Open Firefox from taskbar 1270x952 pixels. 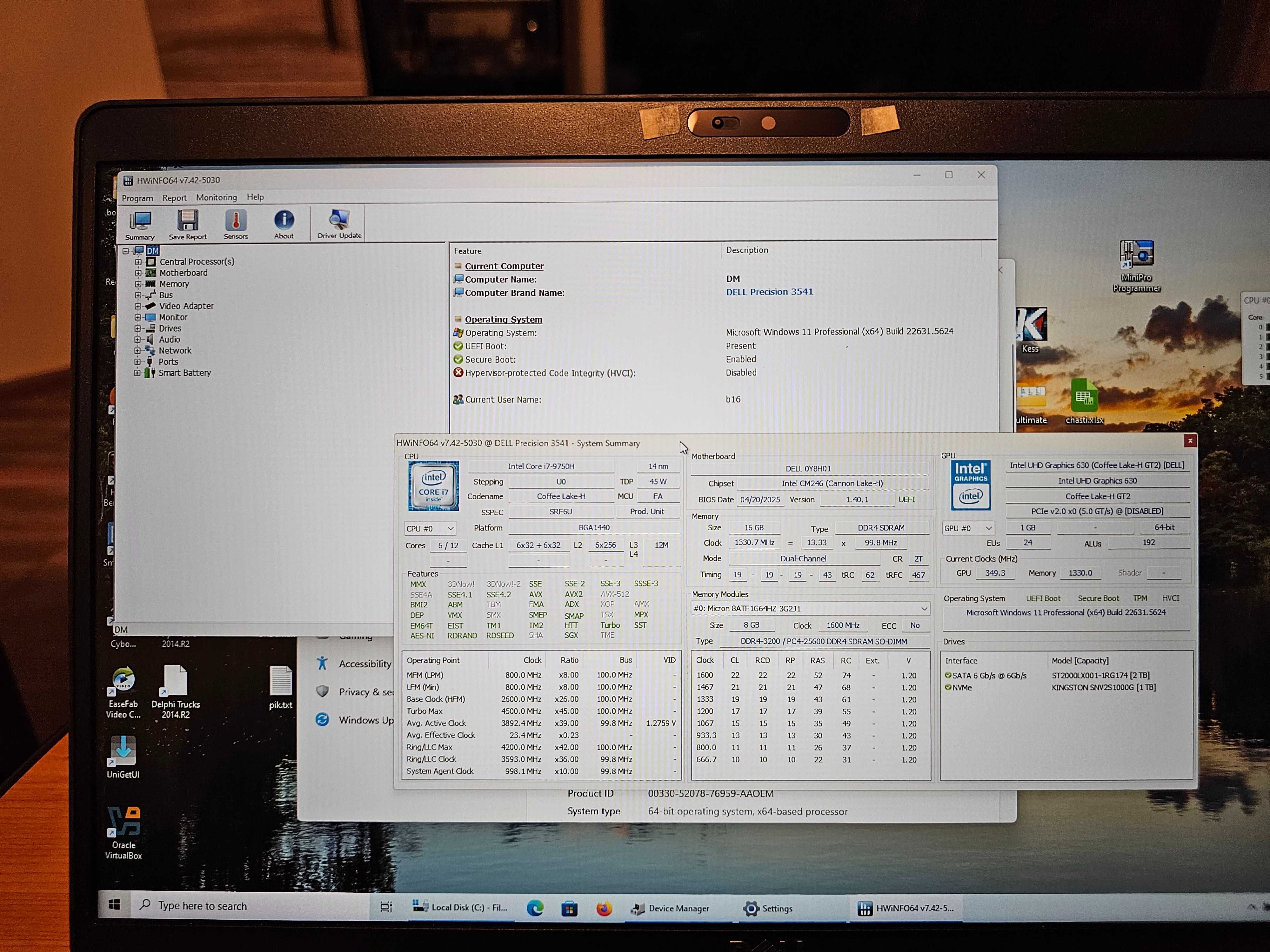point(604,909)
